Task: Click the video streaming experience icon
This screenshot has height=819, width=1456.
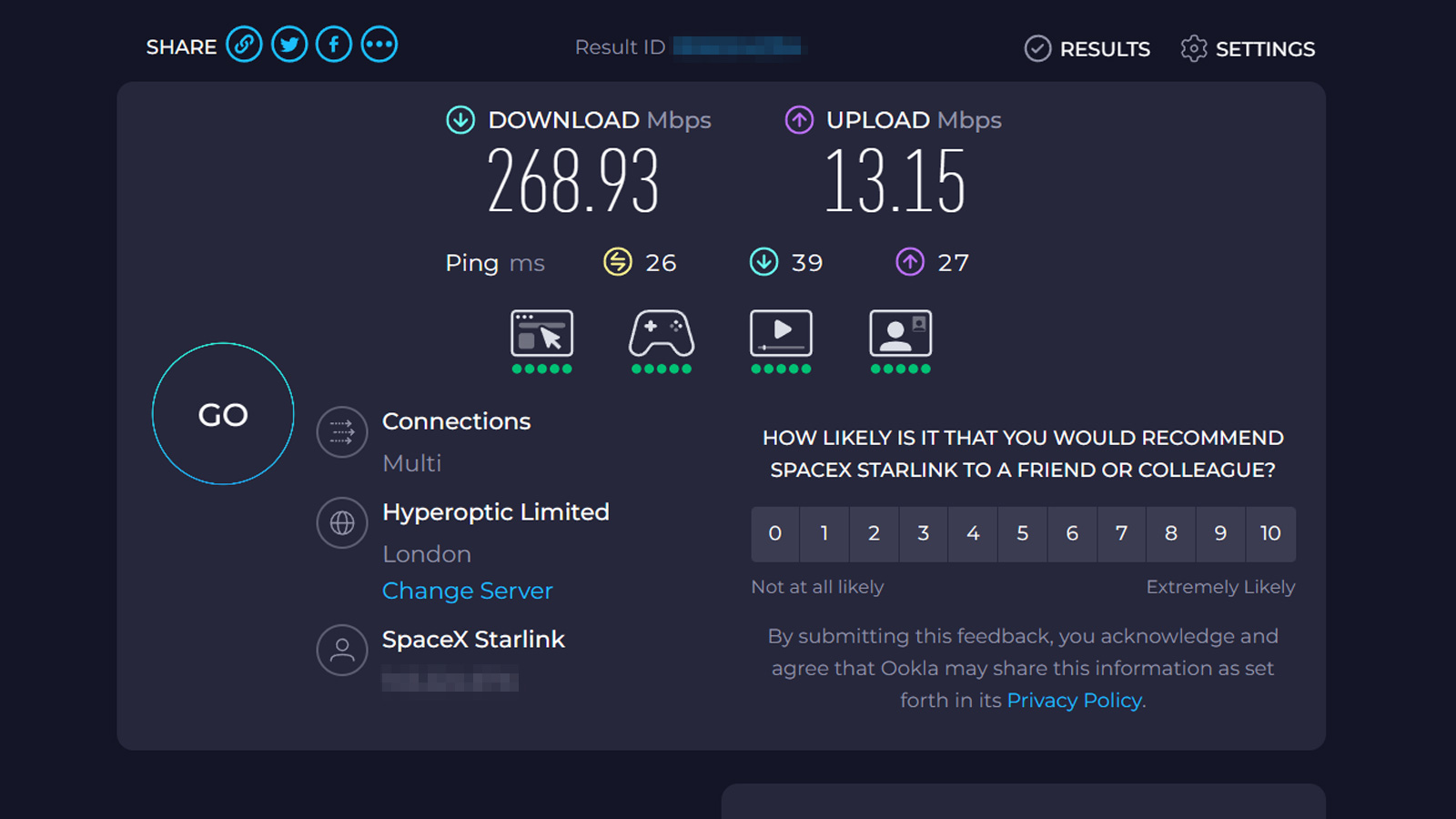Action: (x=781, y=334)
